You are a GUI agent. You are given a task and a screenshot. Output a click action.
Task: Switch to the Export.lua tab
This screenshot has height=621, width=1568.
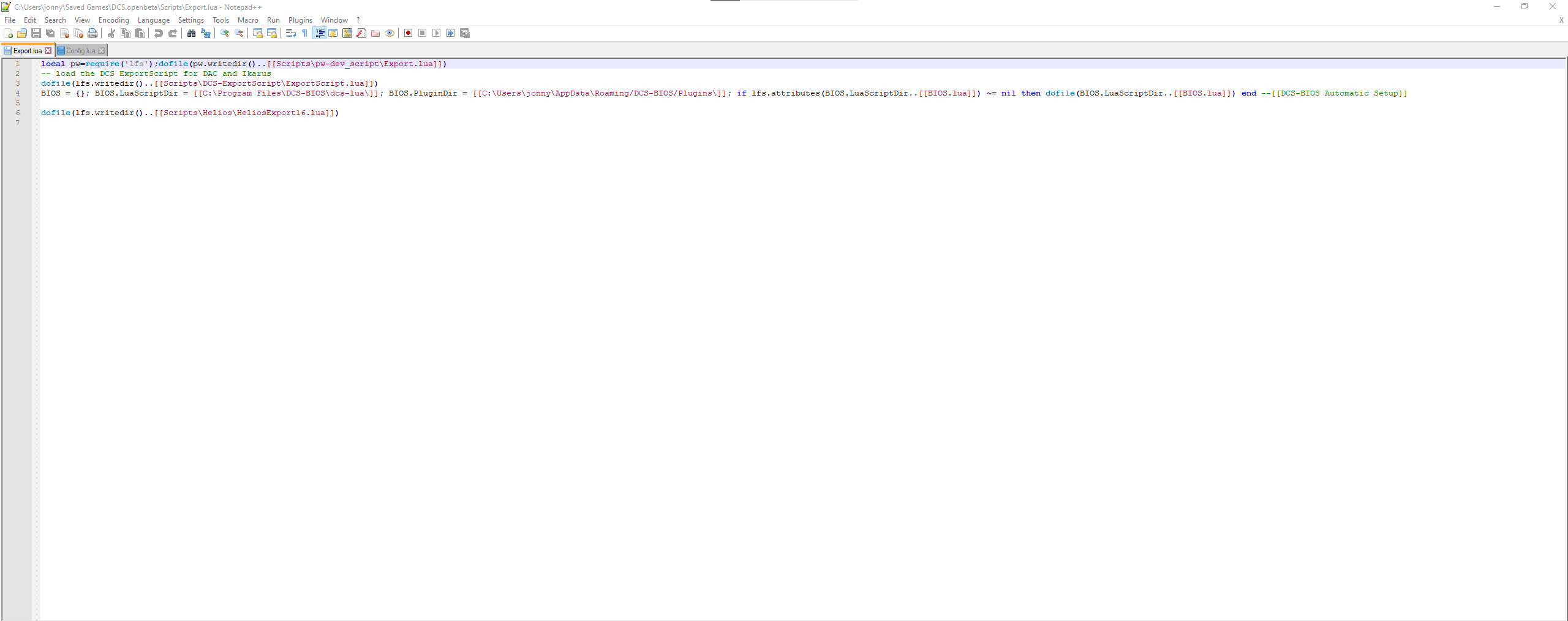(x=28, y=51)
